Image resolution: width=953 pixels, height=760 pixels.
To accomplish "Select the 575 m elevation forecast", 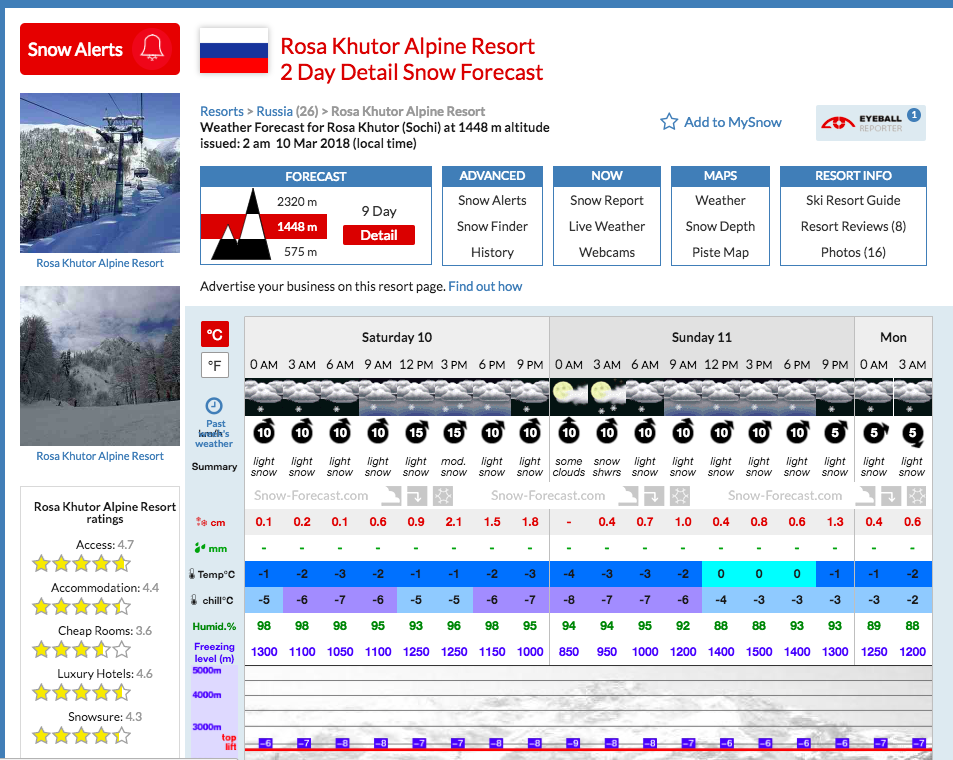I will tap(301, 252).
